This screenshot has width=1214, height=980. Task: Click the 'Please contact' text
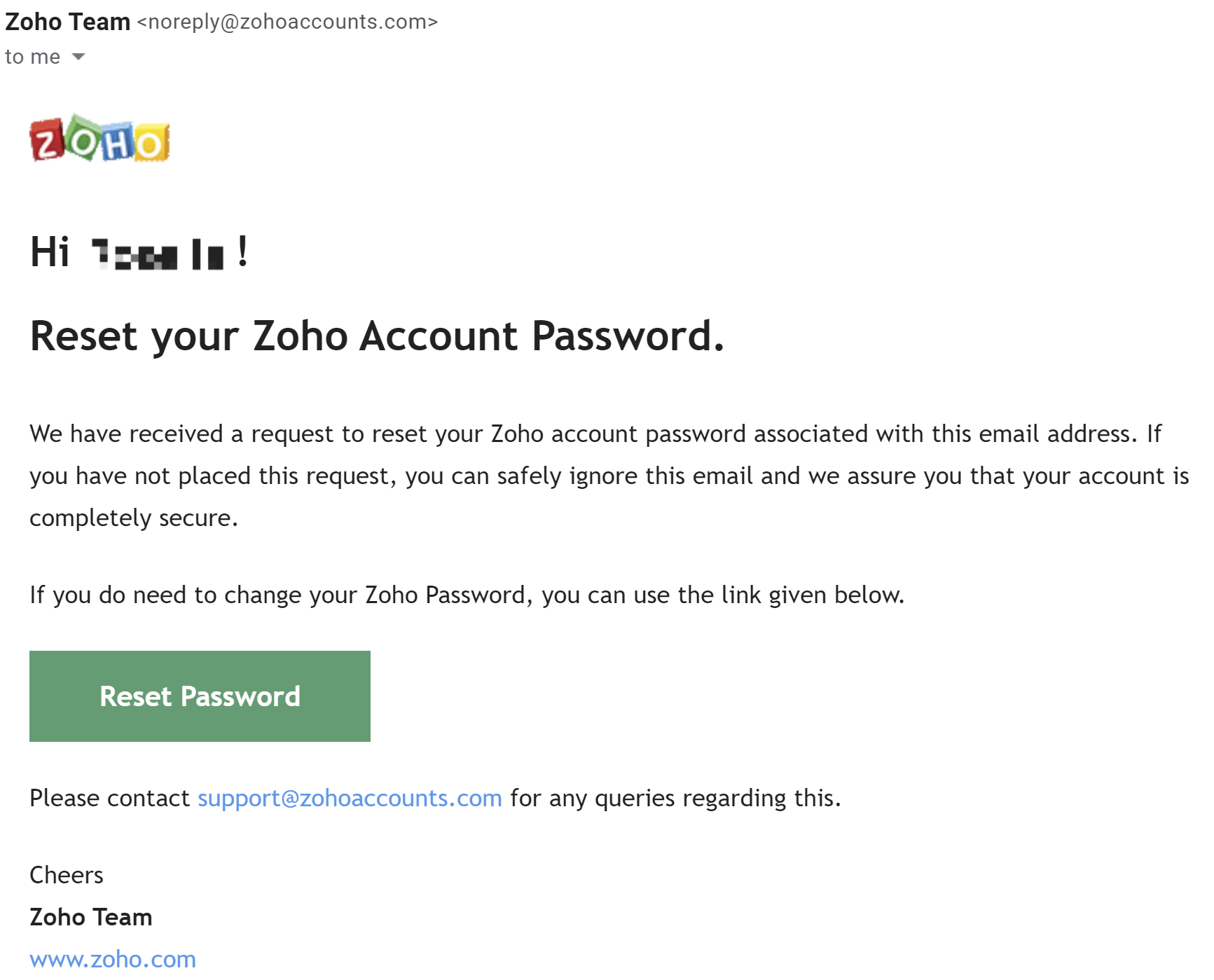tap(109, 798)
